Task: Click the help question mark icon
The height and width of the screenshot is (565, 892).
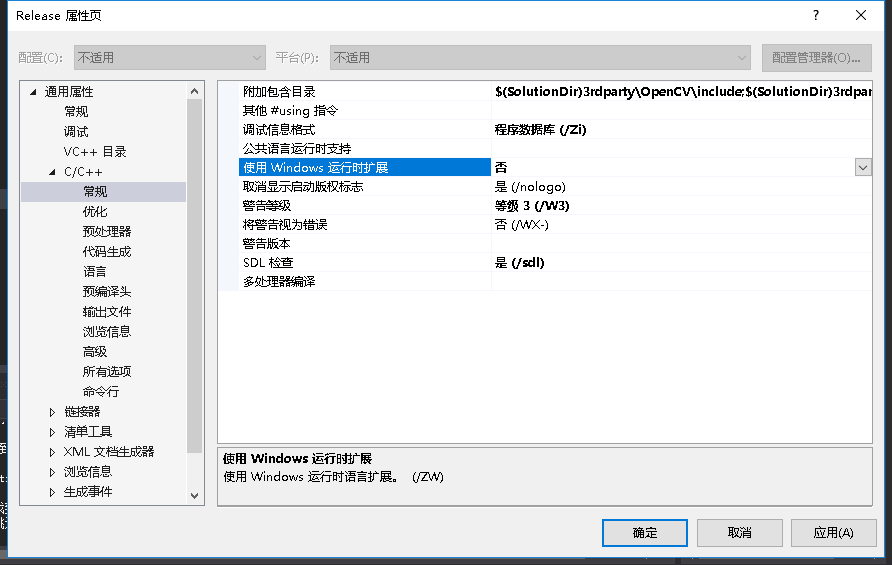Action: 816,15
